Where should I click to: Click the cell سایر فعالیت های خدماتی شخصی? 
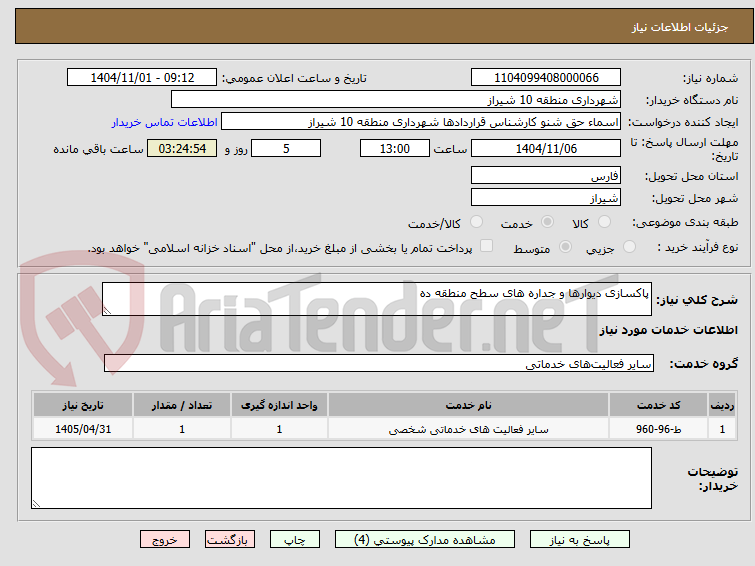[x=469, y=429]
